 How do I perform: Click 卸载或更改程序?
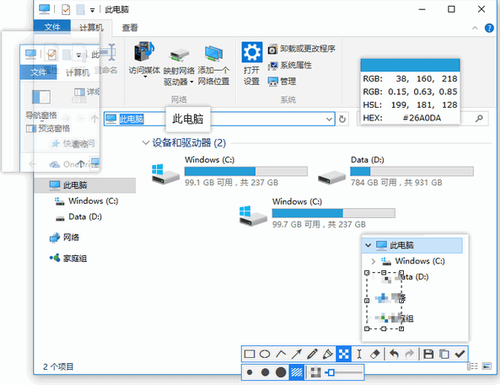(302, 49)
